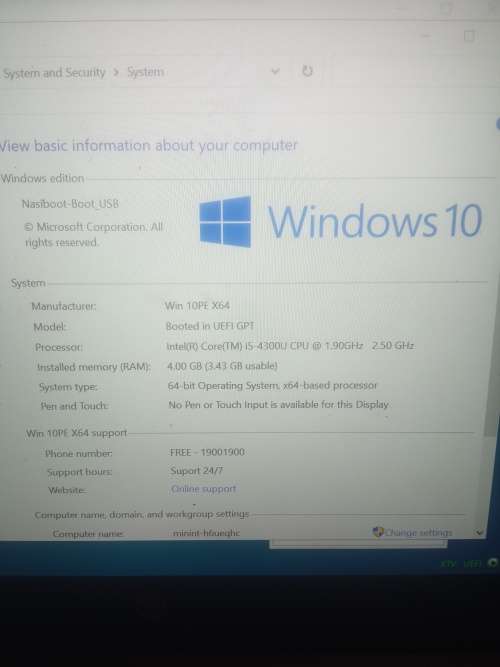Click the 'Booted in UEFI GPT' model value

210,326
